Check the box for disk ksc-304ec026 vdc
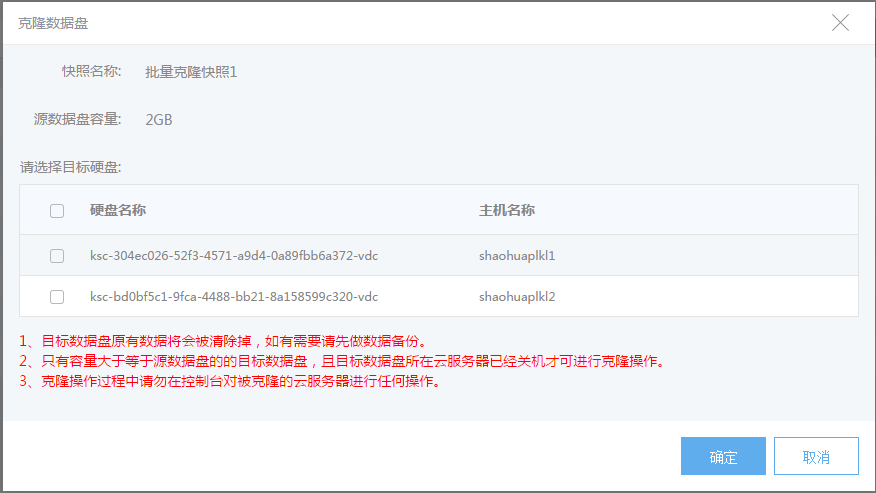 pos(57,256)
